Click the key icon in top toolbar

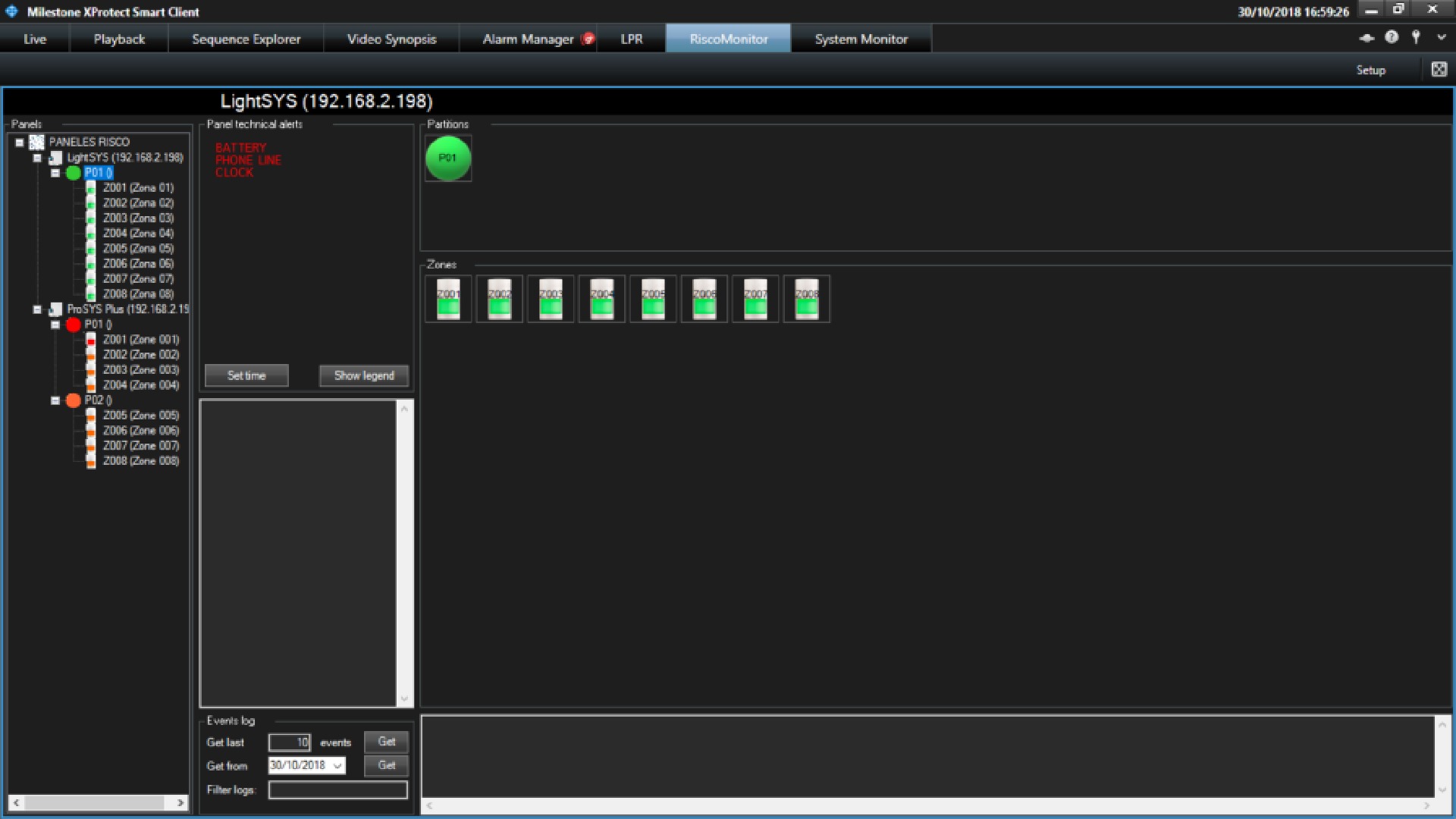coord(1416,37)
